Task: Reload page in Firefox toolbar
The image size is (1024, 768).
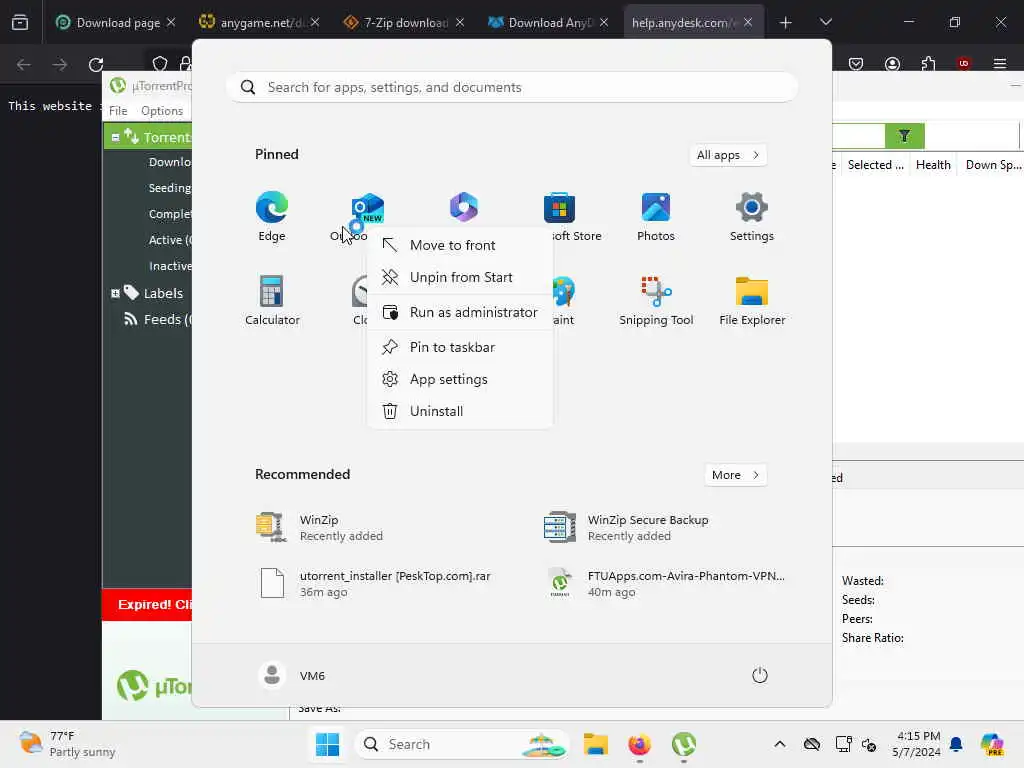Action: [x=96, y=64]
